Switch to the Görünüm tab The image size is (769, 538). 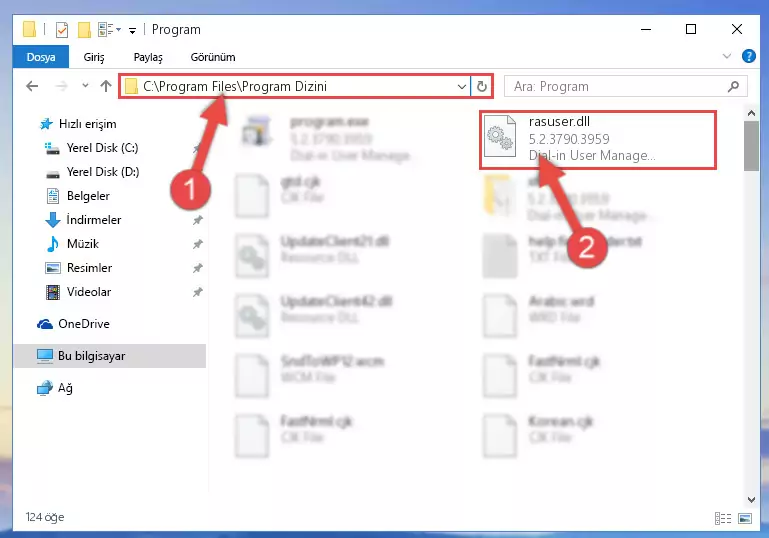point(213,57)
